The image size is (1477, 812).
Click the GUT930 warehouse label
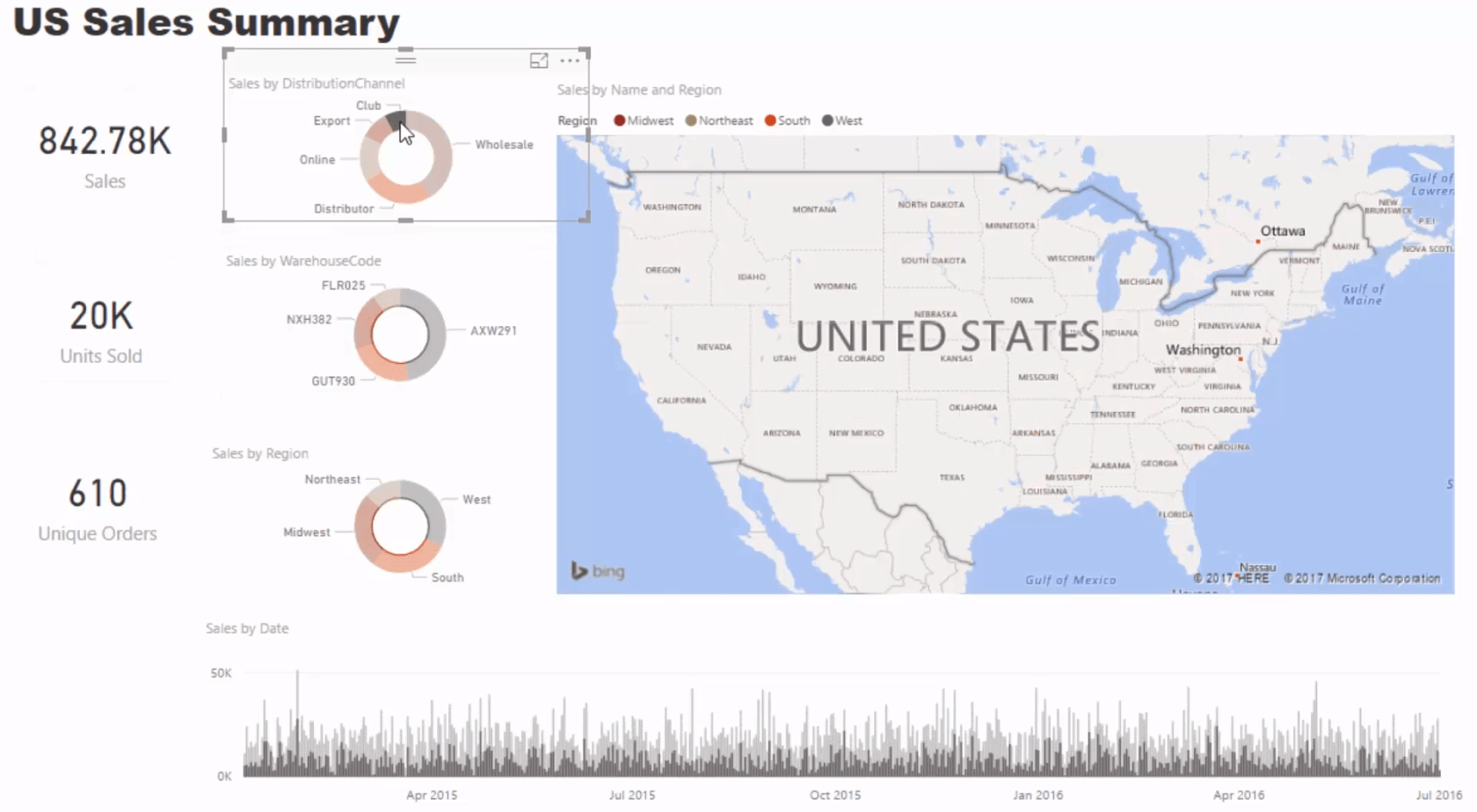[x=333, y=381]
